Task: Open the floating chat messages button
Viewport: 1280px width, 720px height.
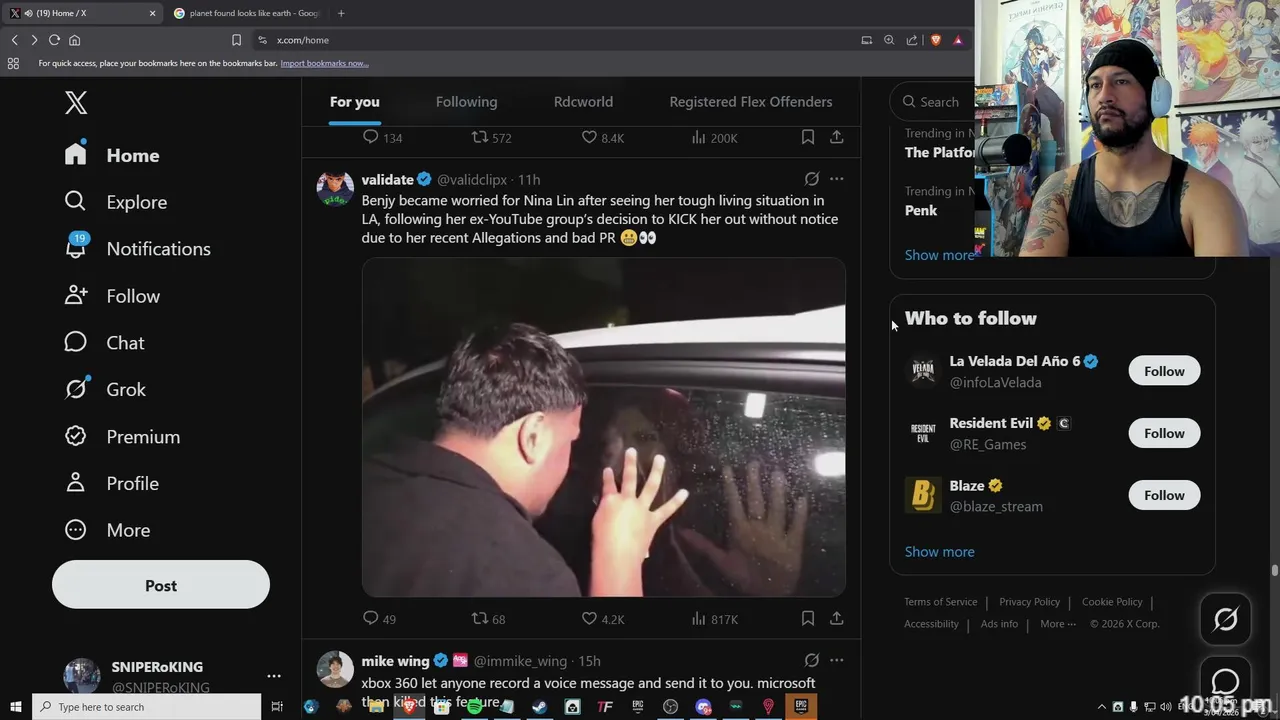Action: pyautogui.click(x=1225, y=682)
